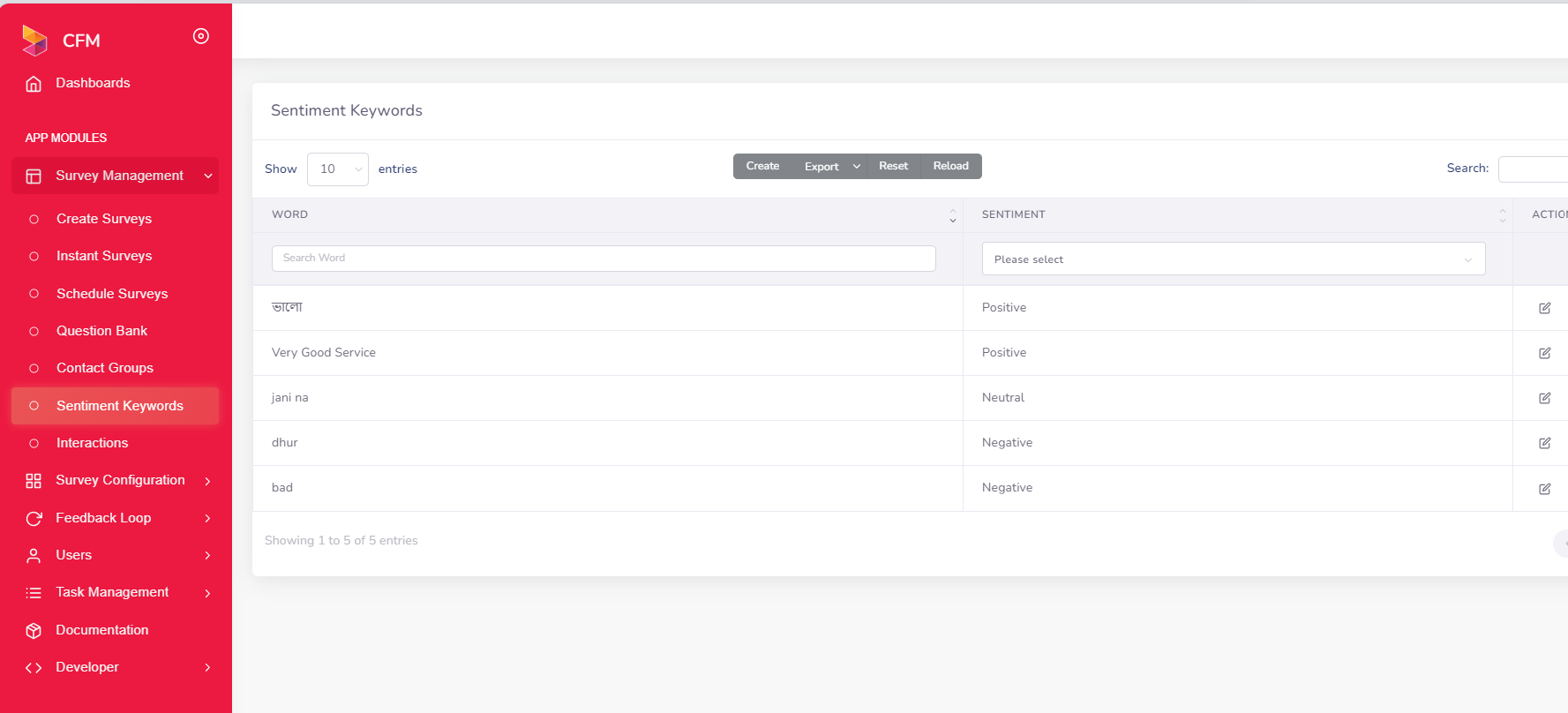
Task: Expand the Export dropdown button
Action: click(831, 167)
